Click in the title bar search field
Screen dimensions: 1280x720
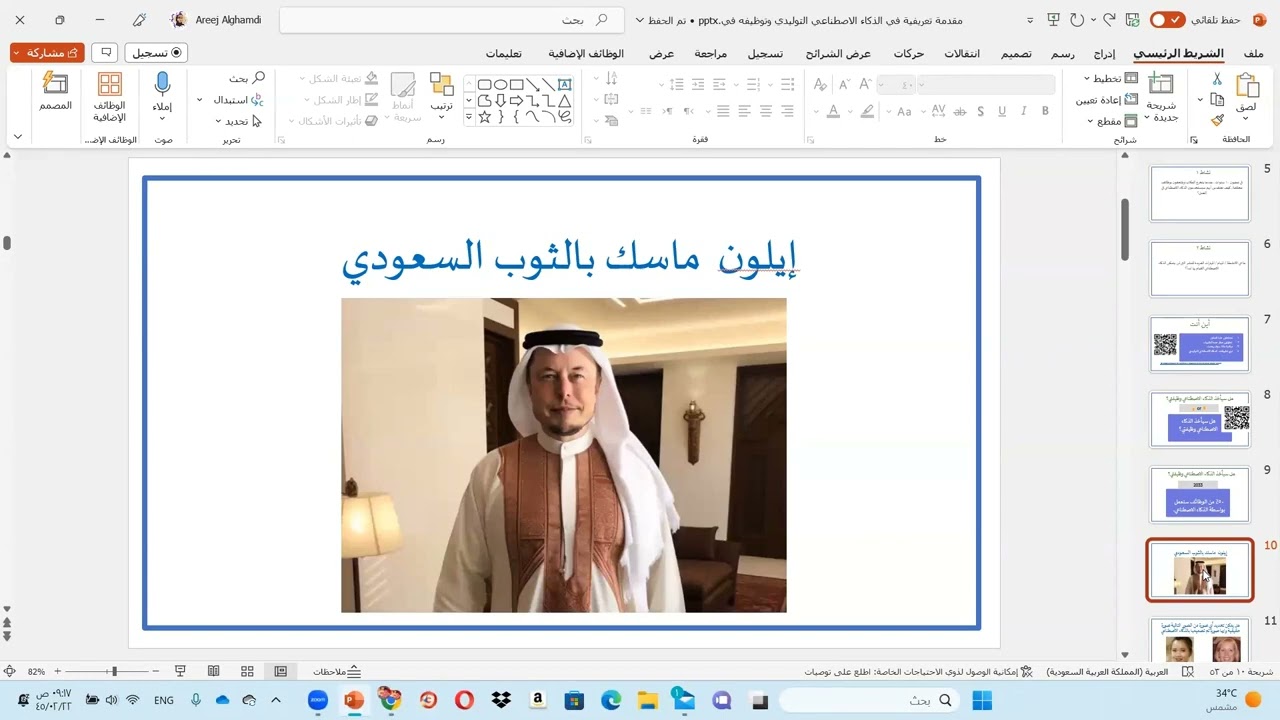point(451,20)
